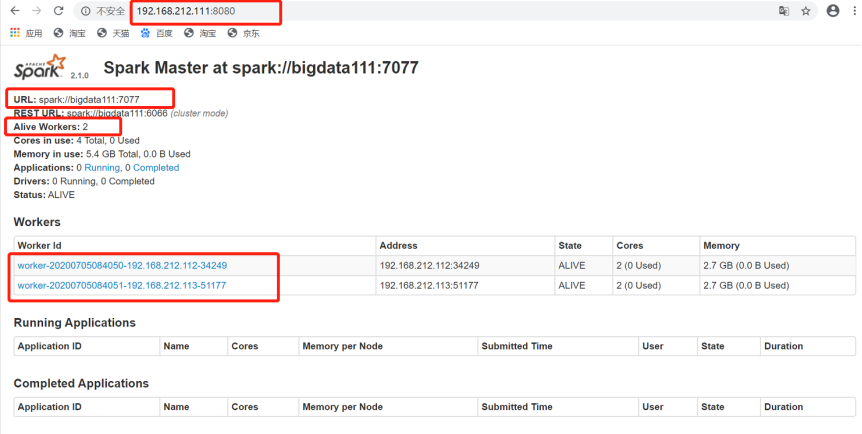
Task: Bookmark this page with the star icon
Action: pyautogui.click(x=805, y=11)
